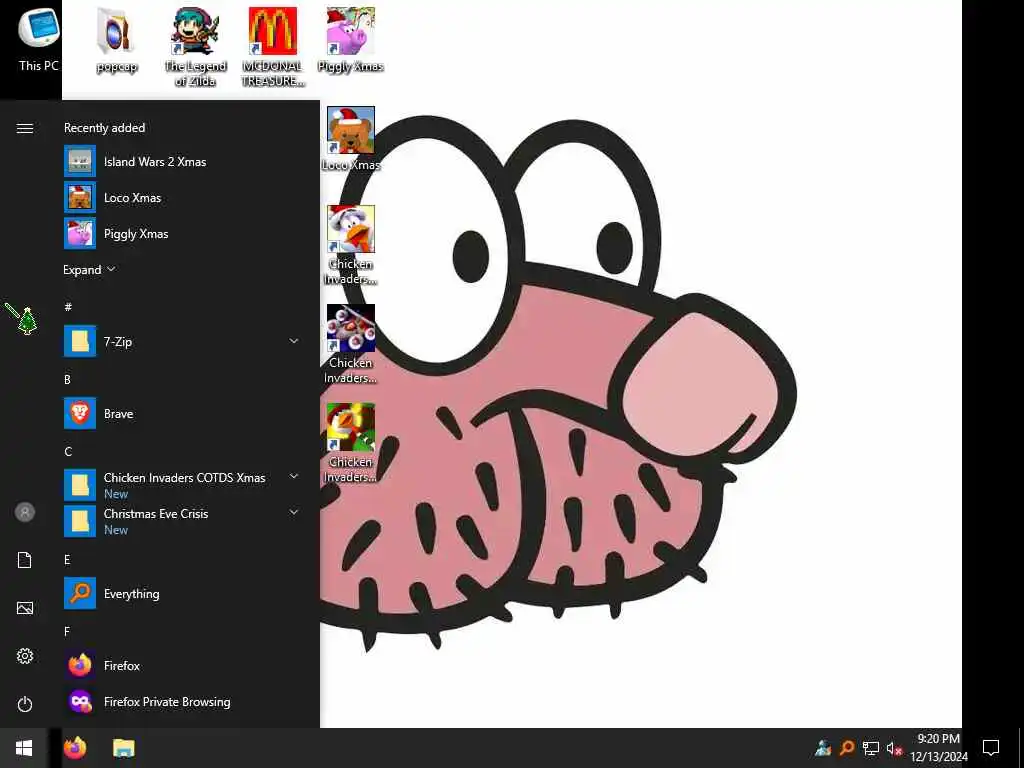Click the Power button in Start sidebar
Viewport: 1024px width, 768px height.
(25, 704)
